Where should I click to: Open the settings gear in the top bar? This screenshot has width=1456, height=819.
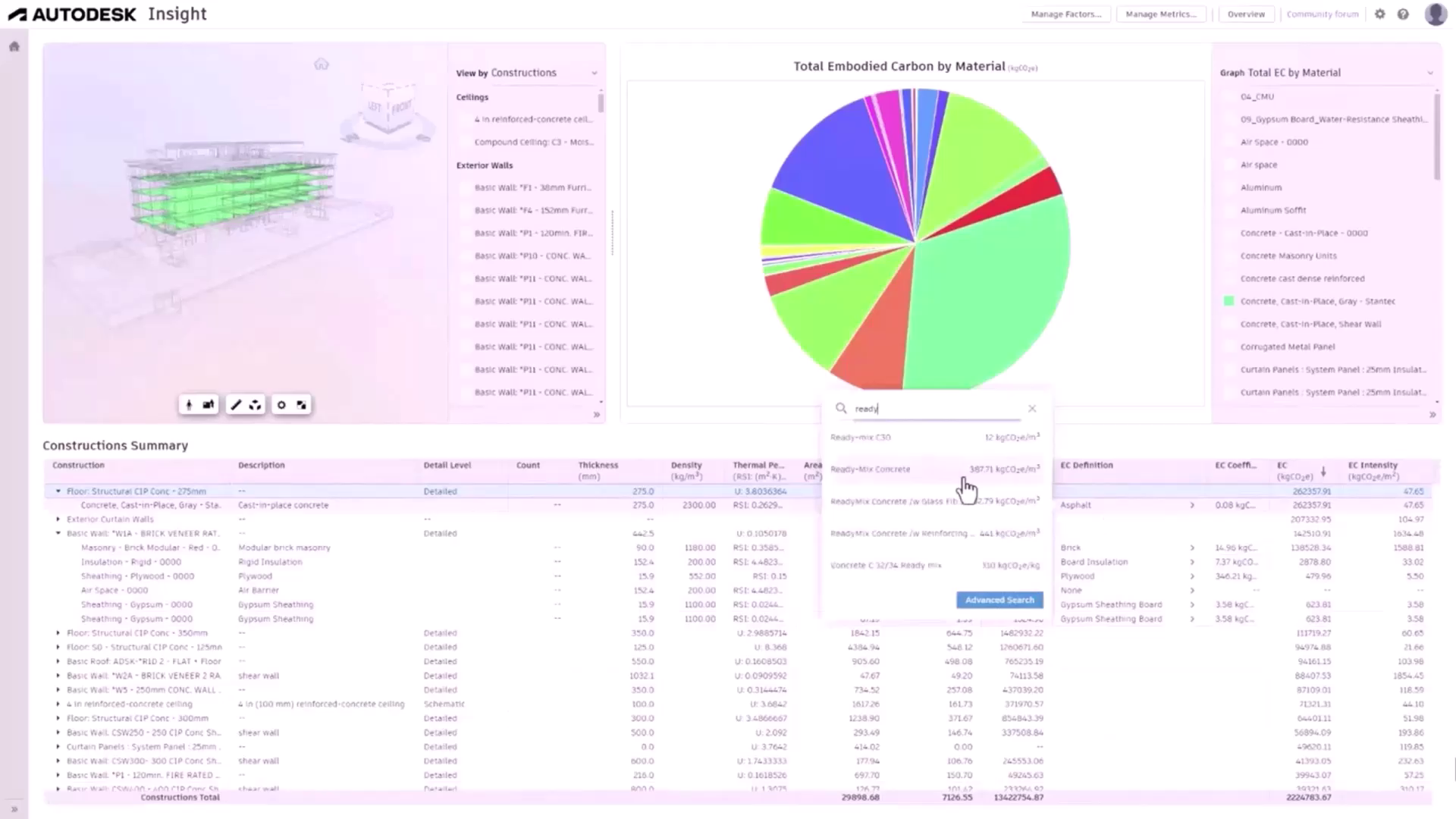click(1380, 14)
